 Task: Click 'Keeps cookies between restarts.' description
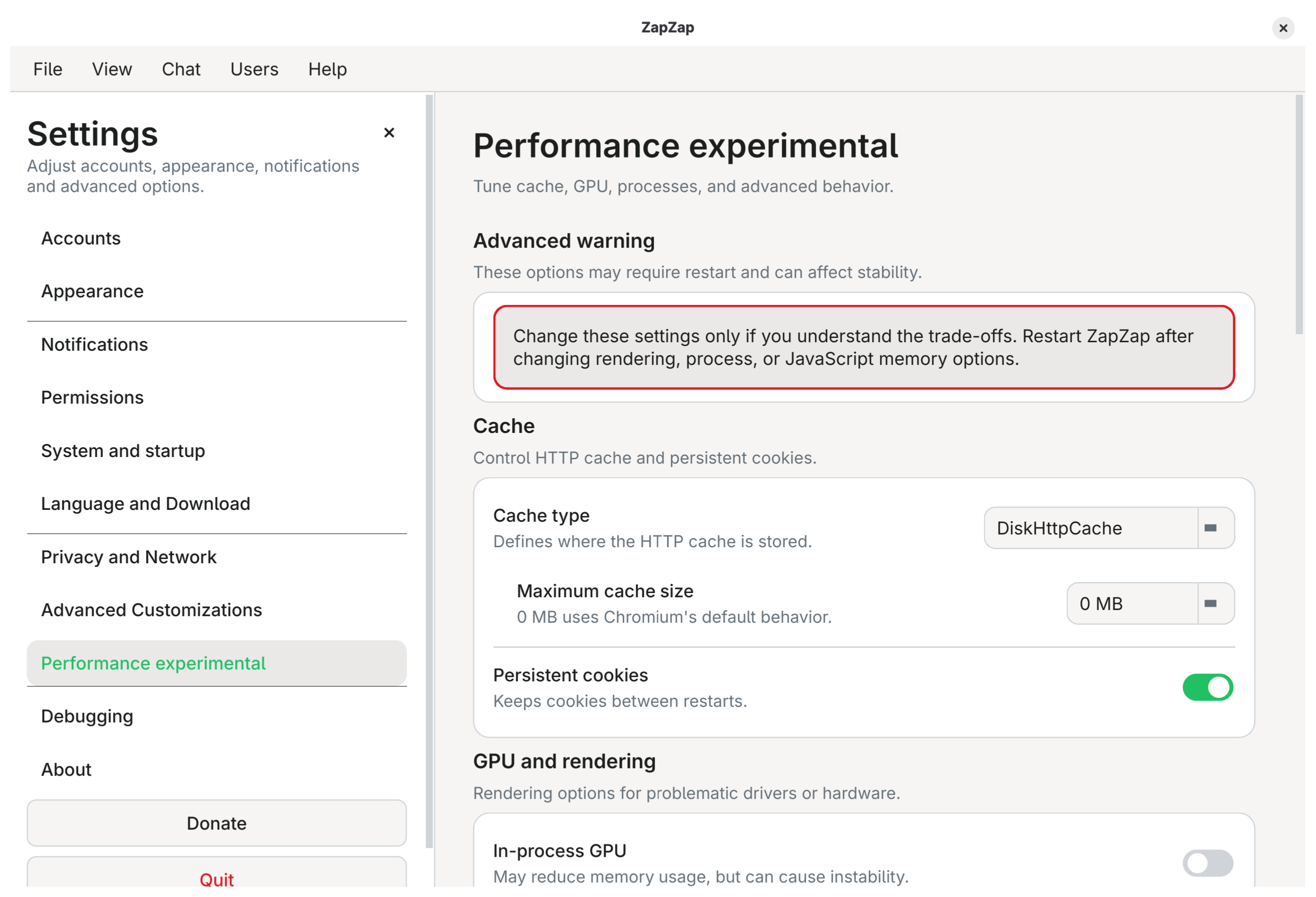[x=620, y=701]
